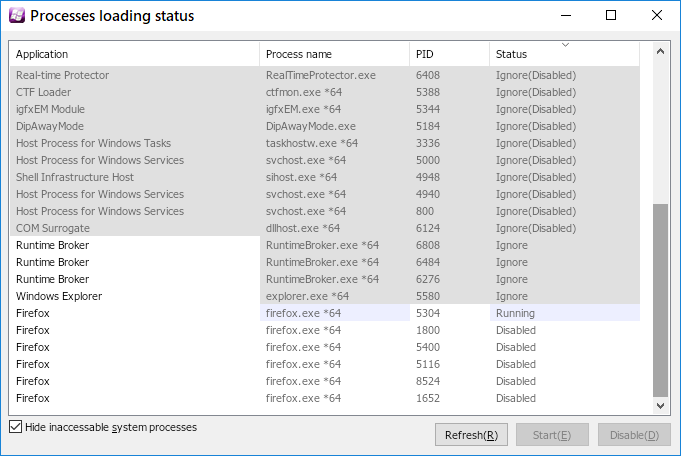Select the Firefox row with Running status
The width and height of the screenshot is (681, 456).
click(325, 313)
